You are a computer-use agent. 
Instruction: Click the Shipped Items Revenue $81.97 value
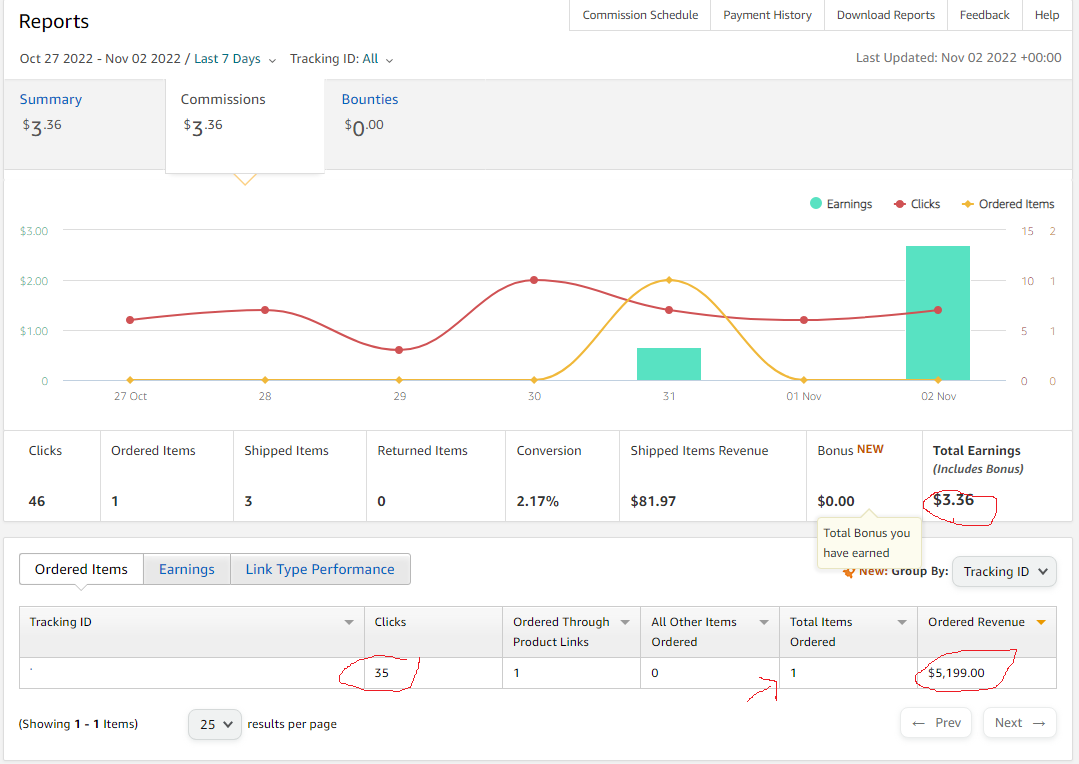[653, 501]
